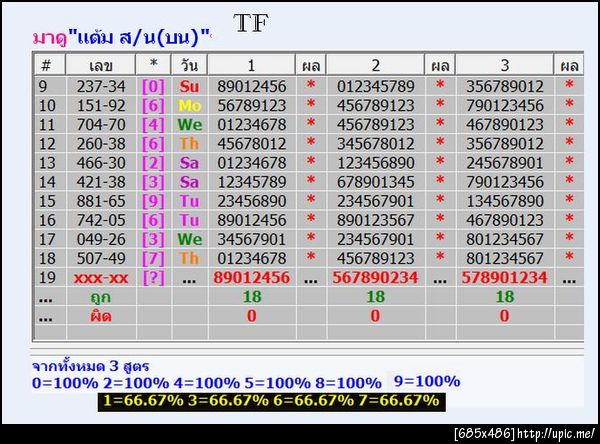Screen dimensions: 600x444
Task: Select the "134567890" value
Action: [x=505, y=201]
